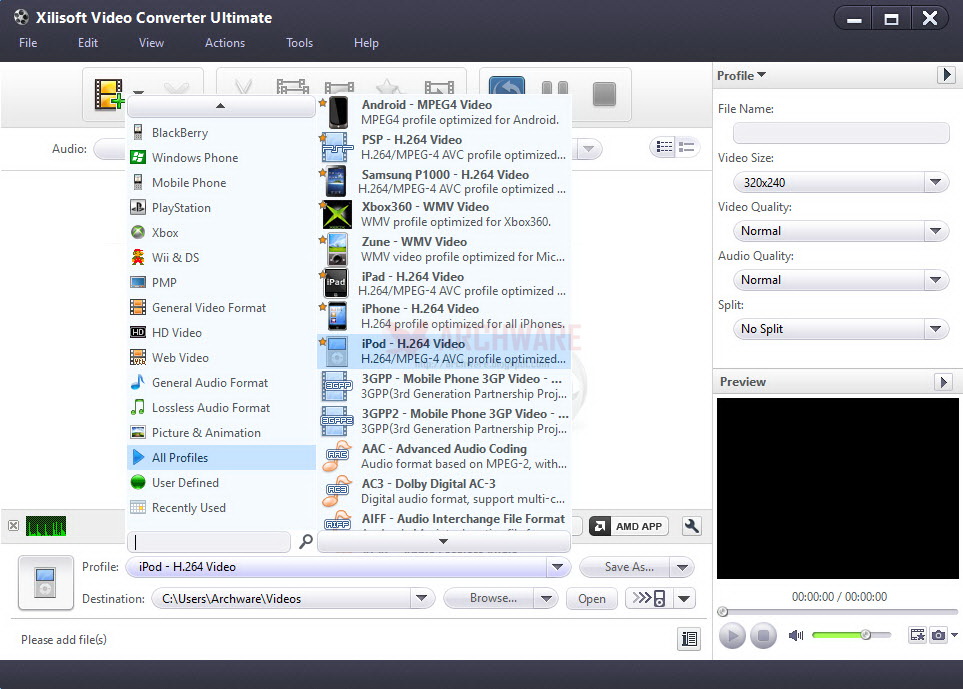Collapse the Profile panel with arrow
The image size is (963, 689).
pyautogui.click(x=946, y=75)
